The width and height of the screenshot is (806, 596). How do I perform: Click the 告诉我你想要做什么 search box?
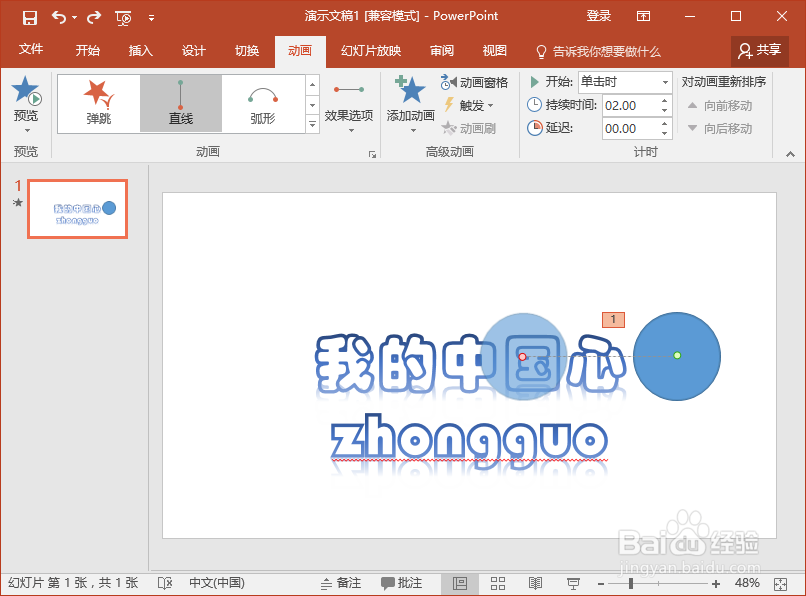tap(598, 51)
